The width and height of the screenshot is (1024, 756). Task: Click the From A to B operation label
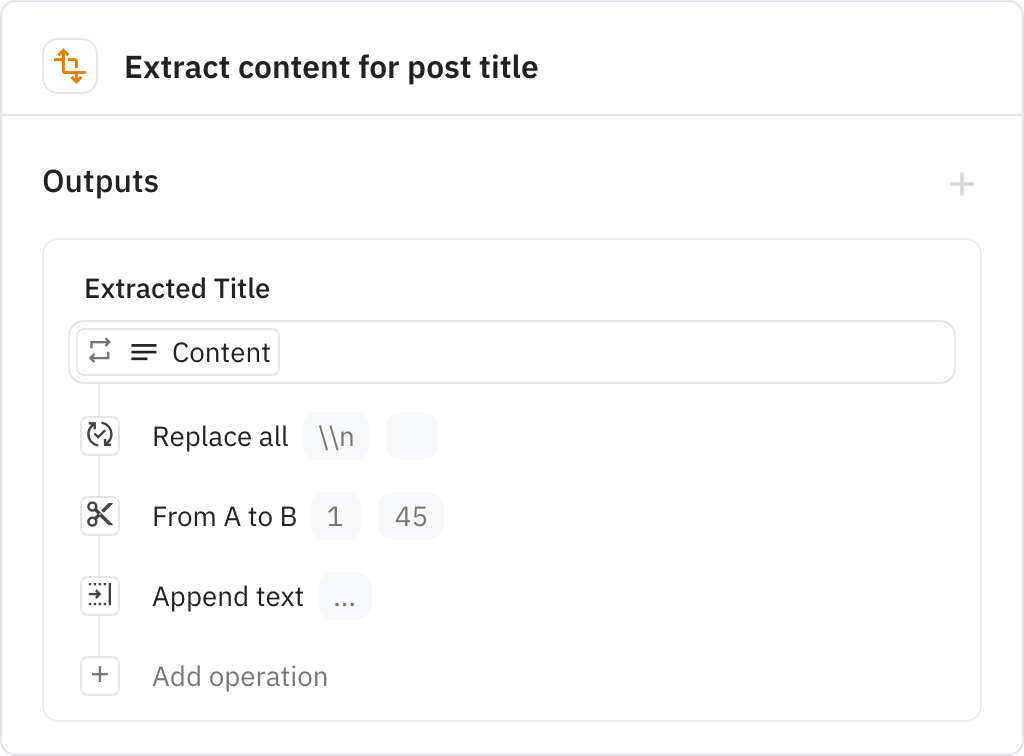pyautogui.click(x=224, y=516)
